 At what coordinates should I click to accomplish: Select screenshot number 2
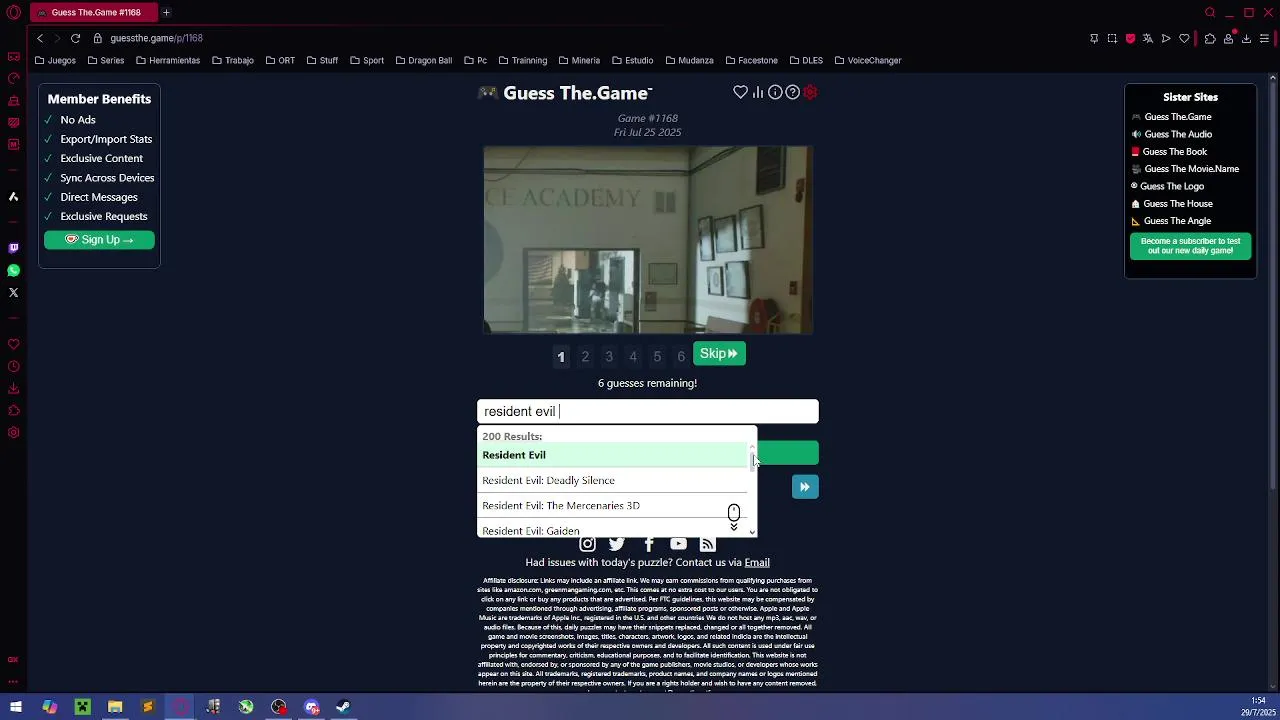[585, 356]
